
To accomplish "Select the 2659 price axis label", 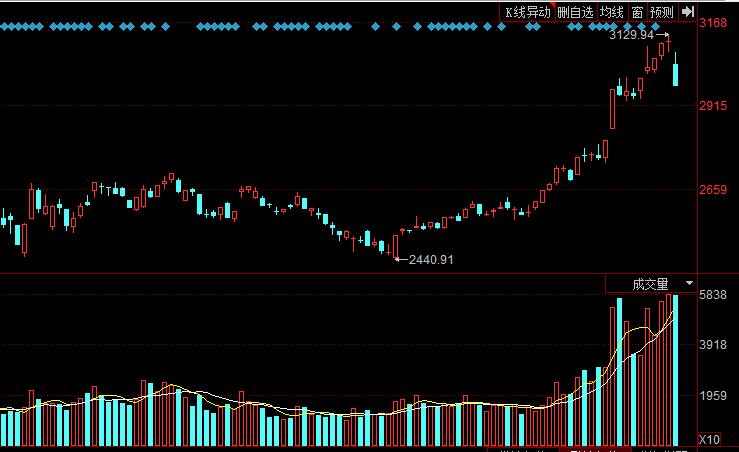I will point(714,189).
